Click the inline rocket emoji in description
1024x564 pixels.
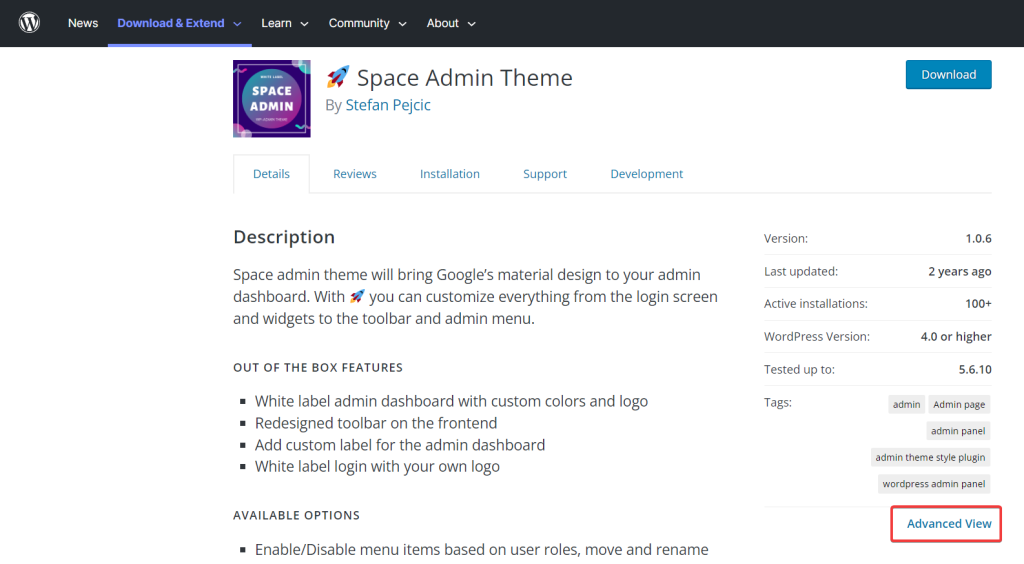[357, 296]
